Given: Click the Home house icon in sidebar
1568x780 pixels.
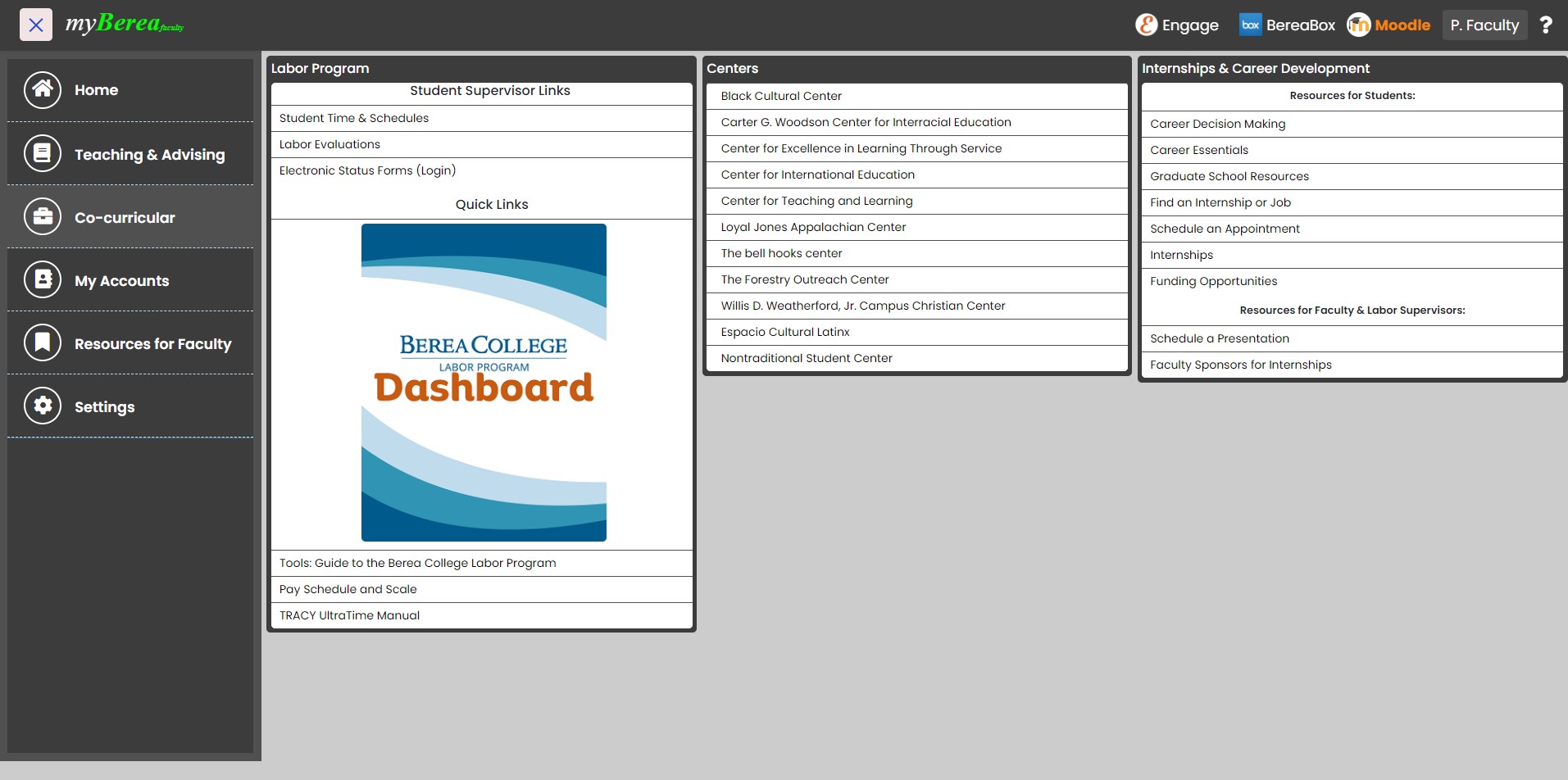Looking at the screenshot, I should [43, 90].
